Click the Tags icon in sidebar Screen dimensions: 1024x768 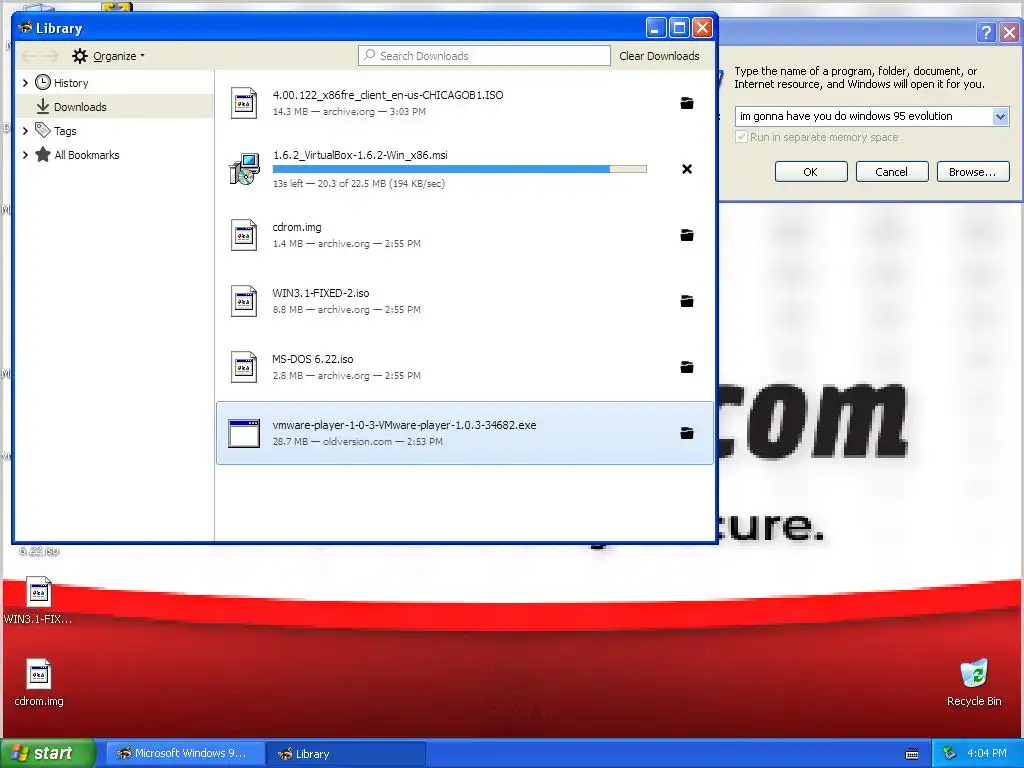(x=42, y=130)
